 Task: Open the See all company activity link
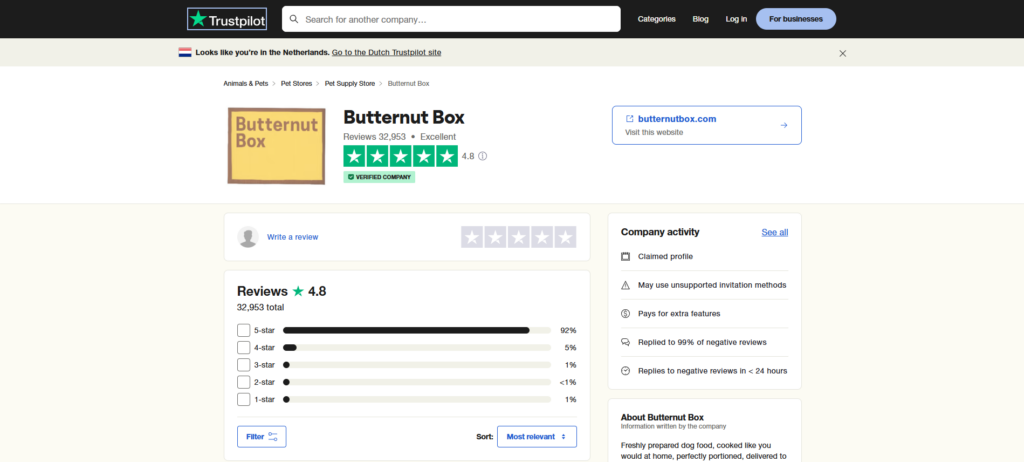coord(774,232)
